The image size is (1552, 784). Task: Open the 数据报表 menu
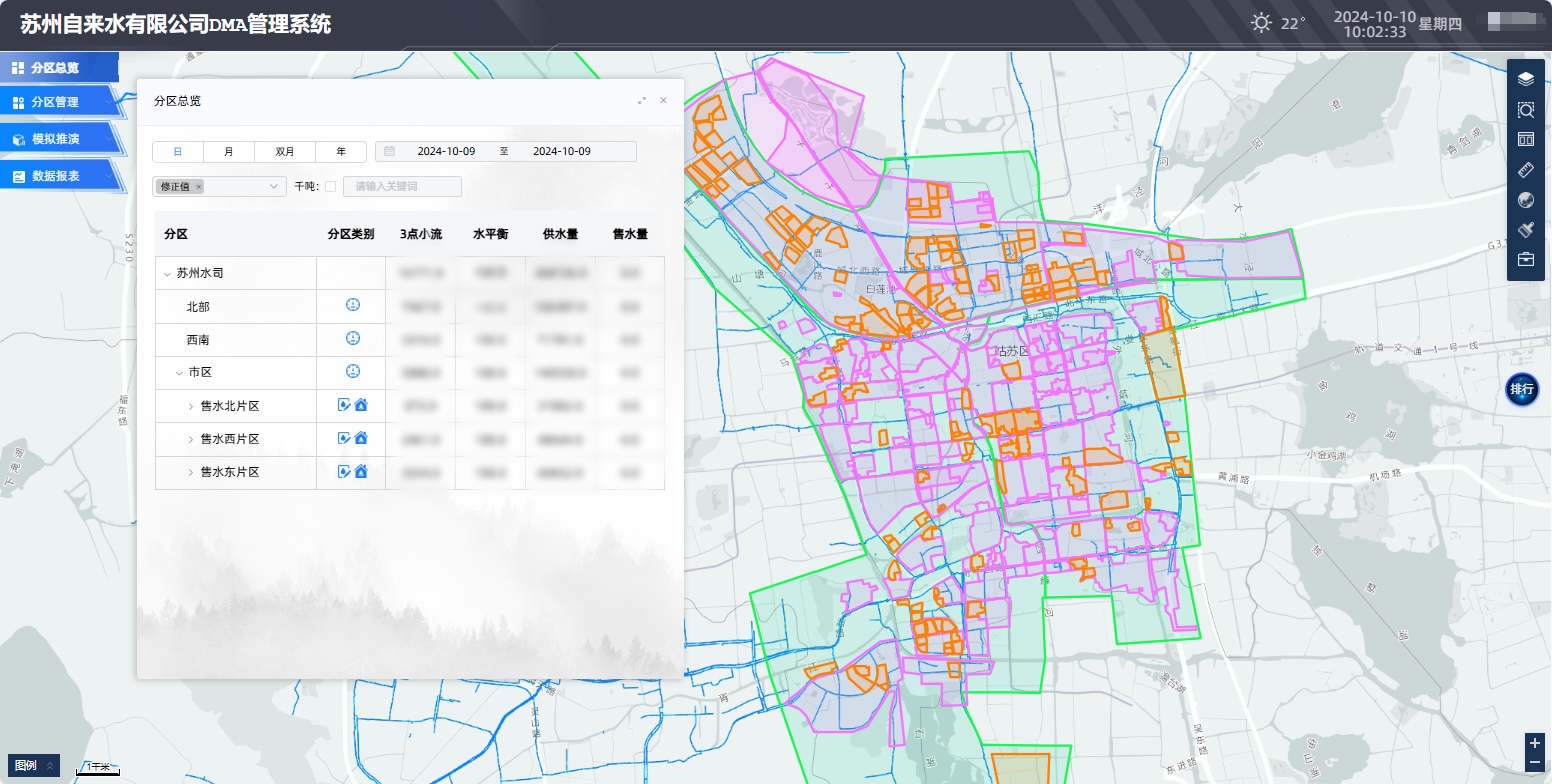click(x=56, y=176)
